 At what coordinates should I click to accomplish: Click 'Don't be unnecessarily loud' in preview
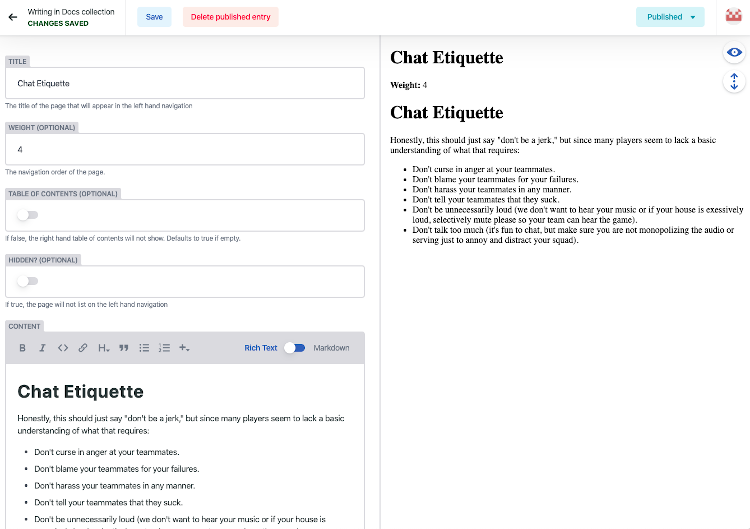click(578, 215)
